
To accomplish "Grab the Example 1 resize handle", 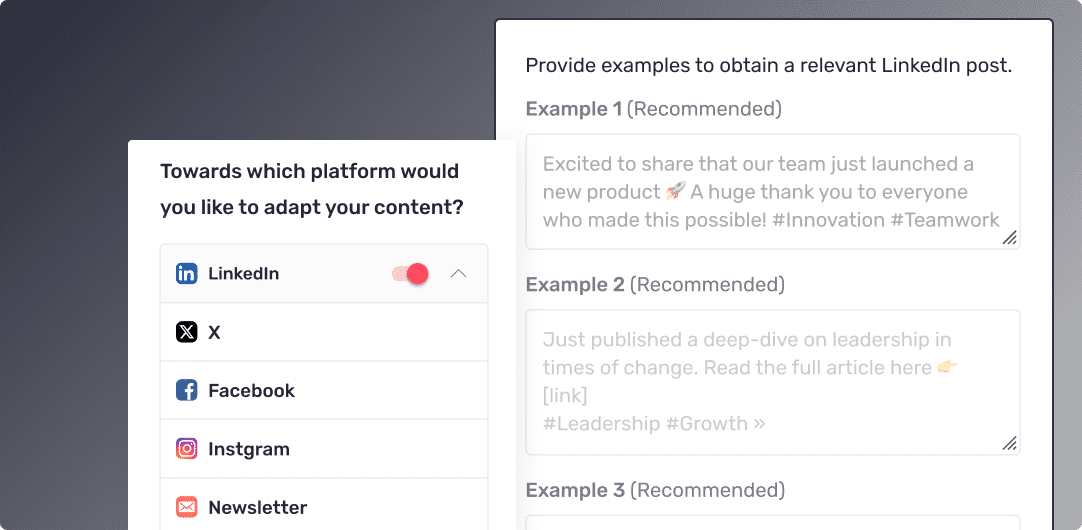I will [x=1009, y=238].
